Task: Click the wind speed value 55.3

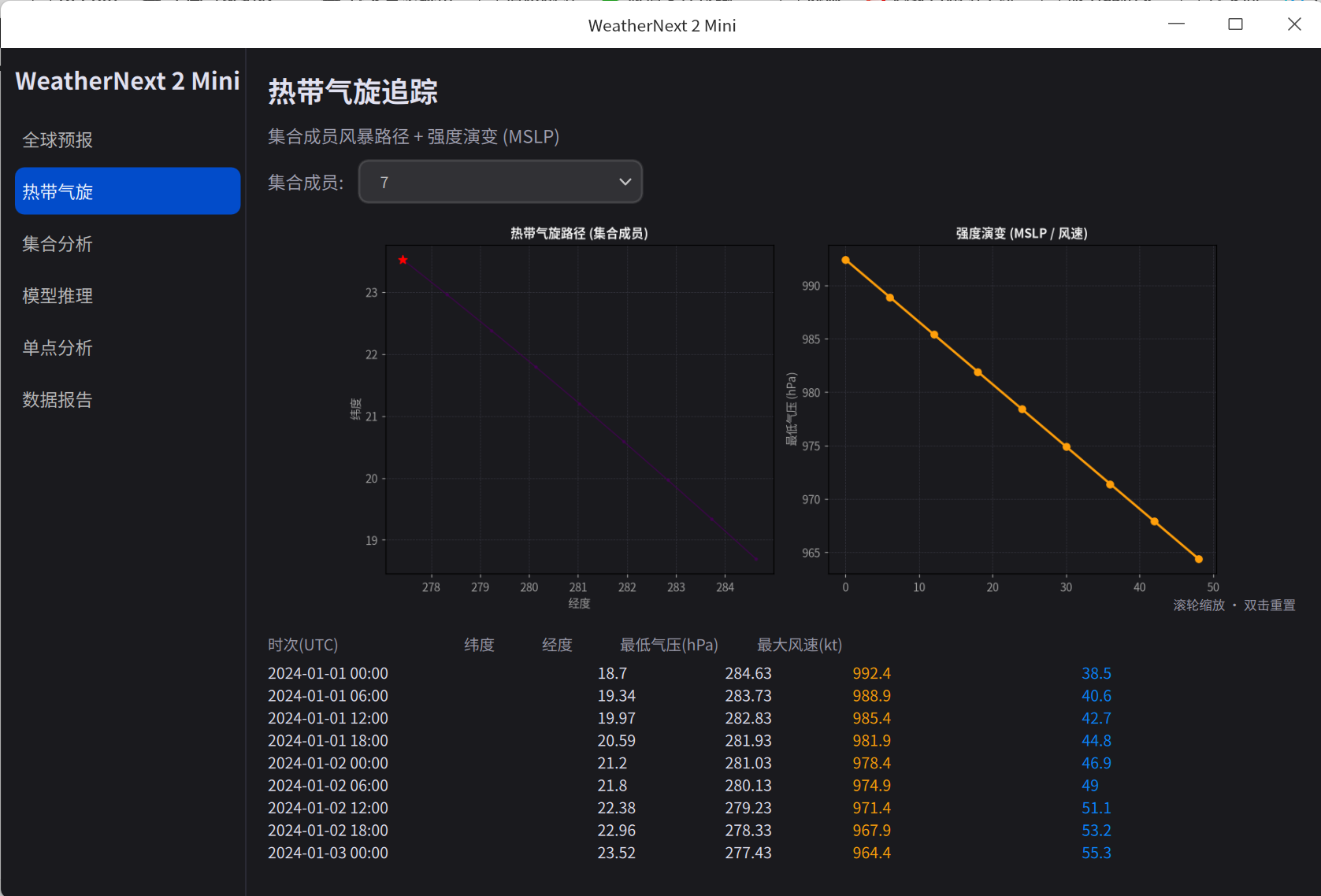Action: [x=1097, y=853]
